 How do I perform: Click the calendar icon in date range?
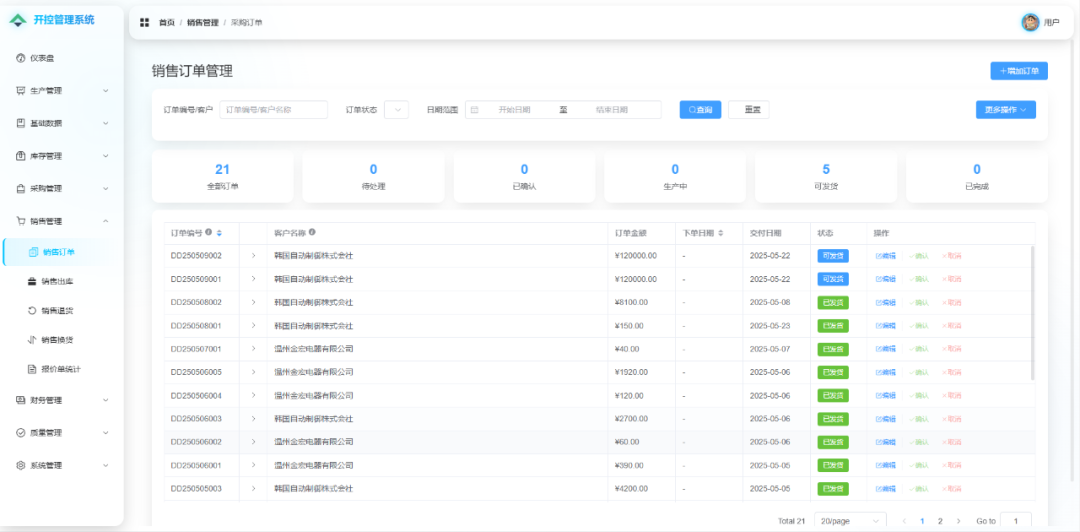click(x=474, y=110)
